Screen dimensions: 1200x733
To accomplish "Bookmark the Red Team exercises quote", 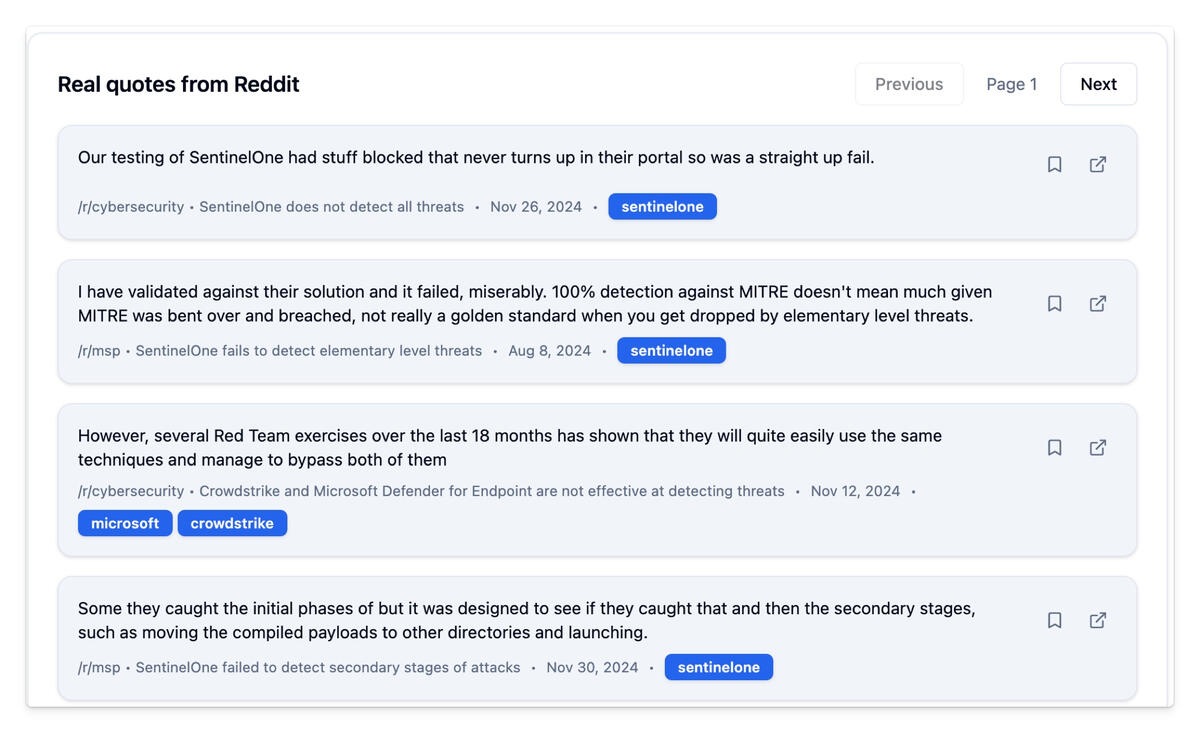I will [x=1054, y=447].
